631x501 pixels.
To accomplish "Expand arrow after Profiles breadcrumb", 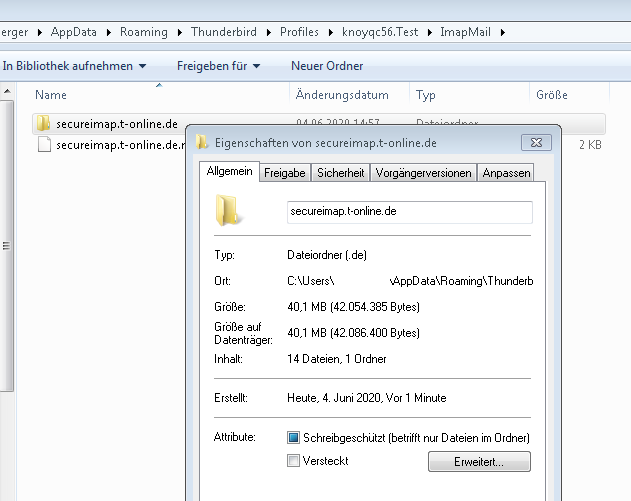I will click(x=330, y=32).
